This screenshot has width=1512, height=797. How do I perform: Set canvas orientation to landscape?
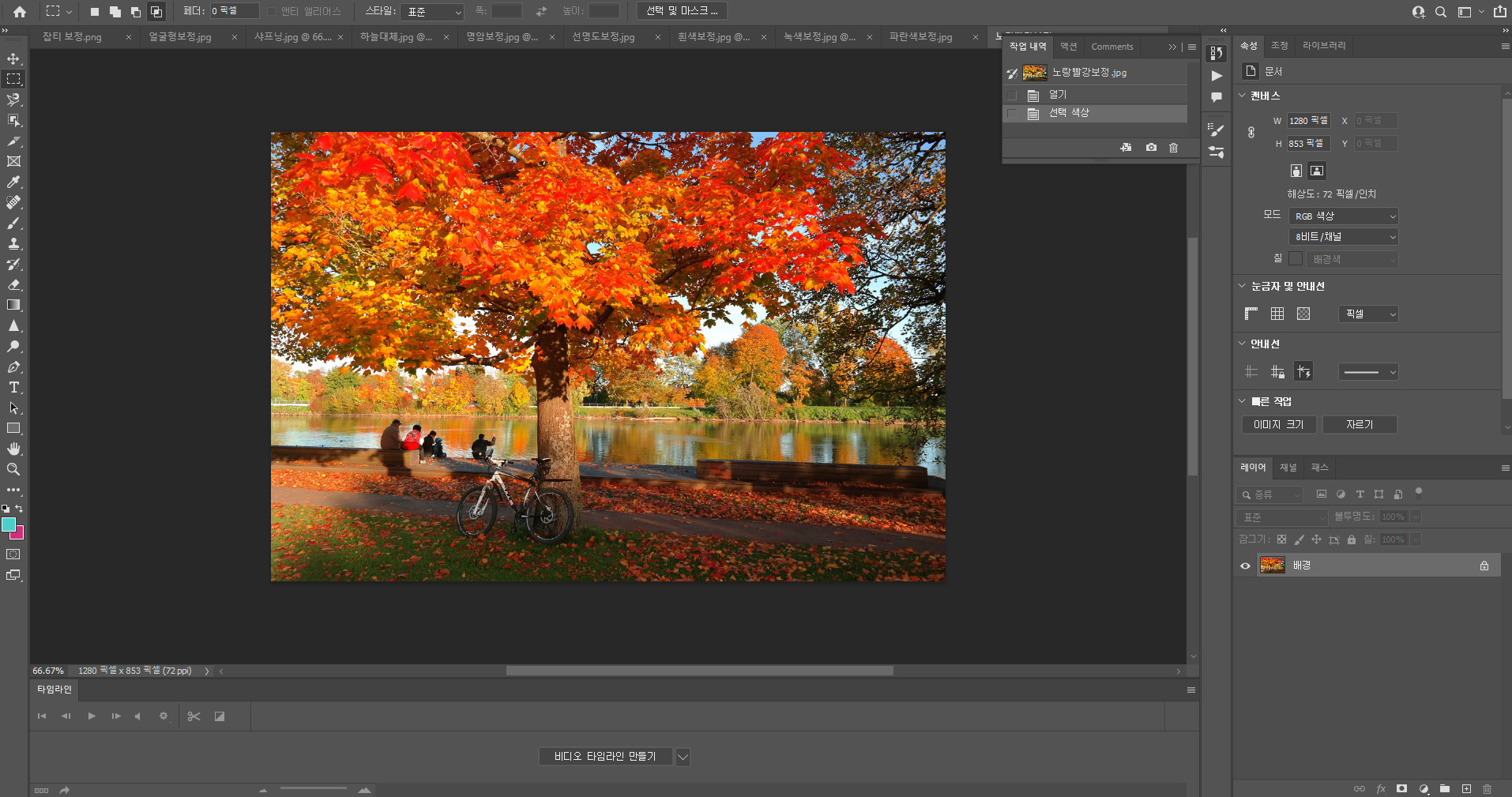click(1317, 171)
